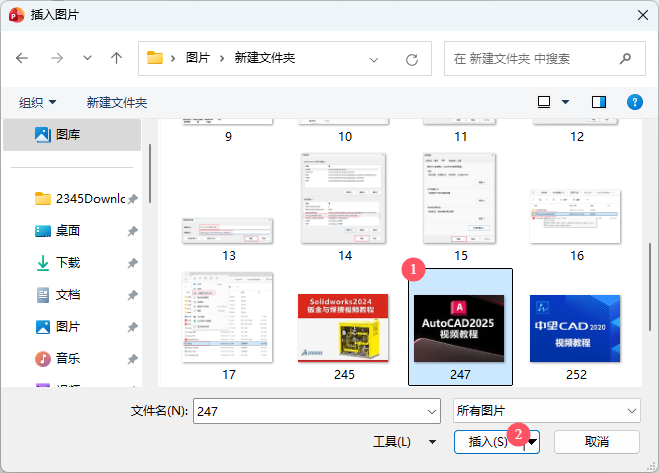Select the AutoCAD2025 image 247
Viewport: 659px width, 473px height.
coord(459,328)
